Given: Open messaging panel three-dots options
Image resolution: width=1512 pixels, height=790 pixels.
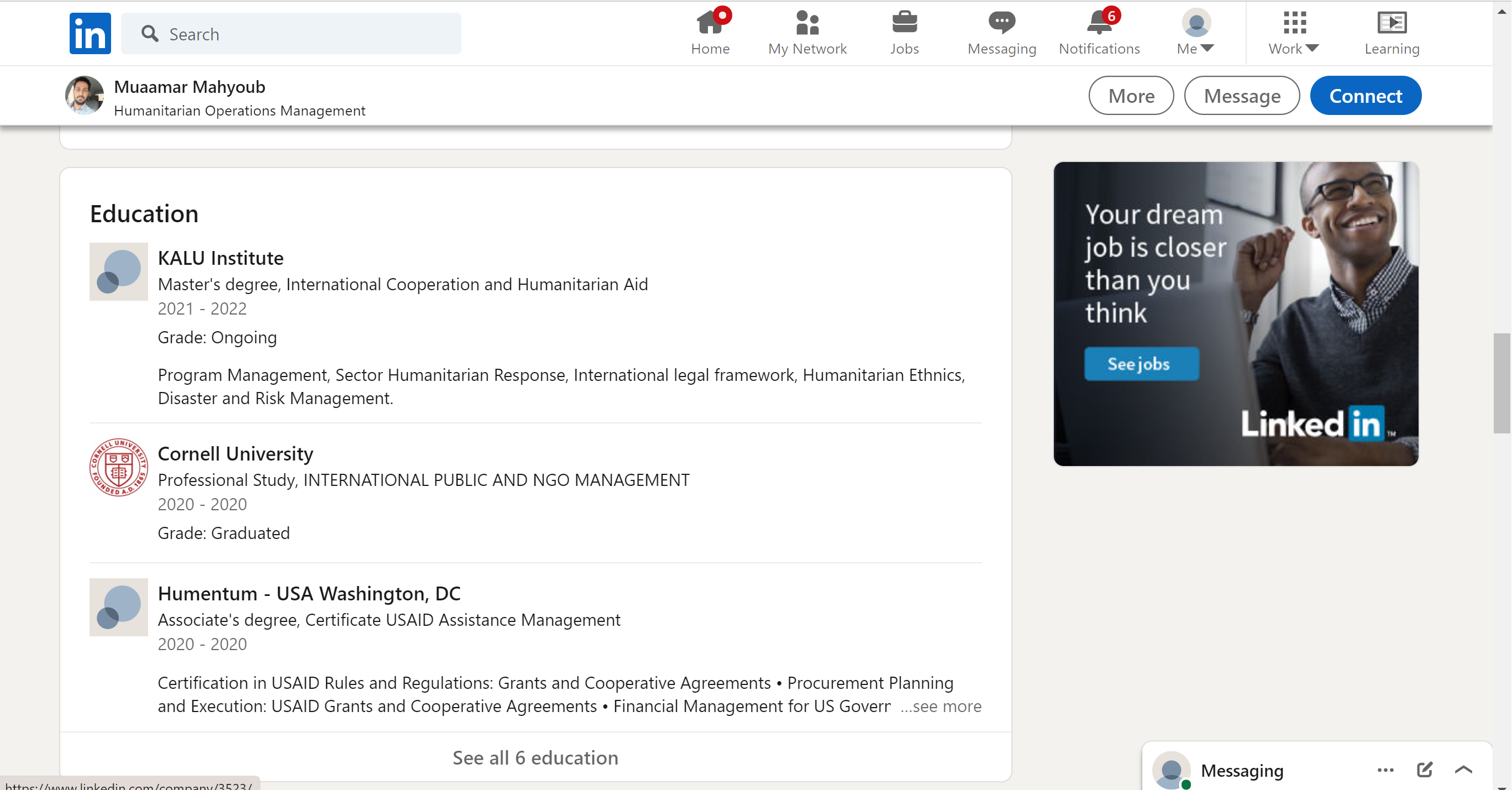Looking at the screenshot, I should [1385, 770].
